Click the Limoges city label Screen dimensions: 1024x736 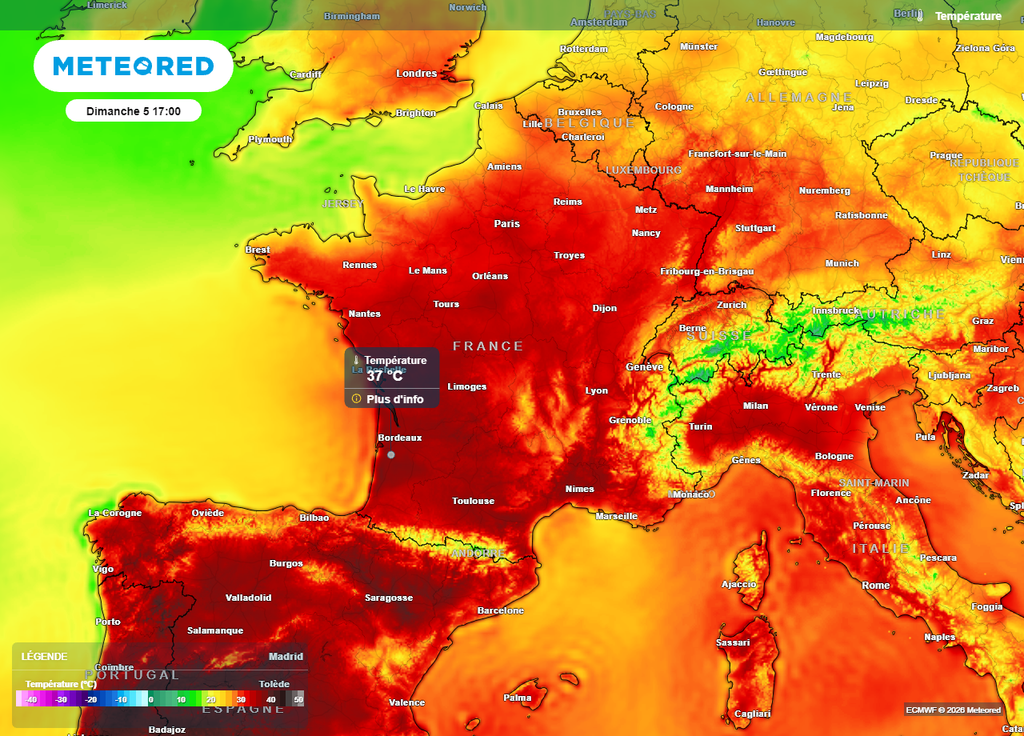(x=467, y=387)
